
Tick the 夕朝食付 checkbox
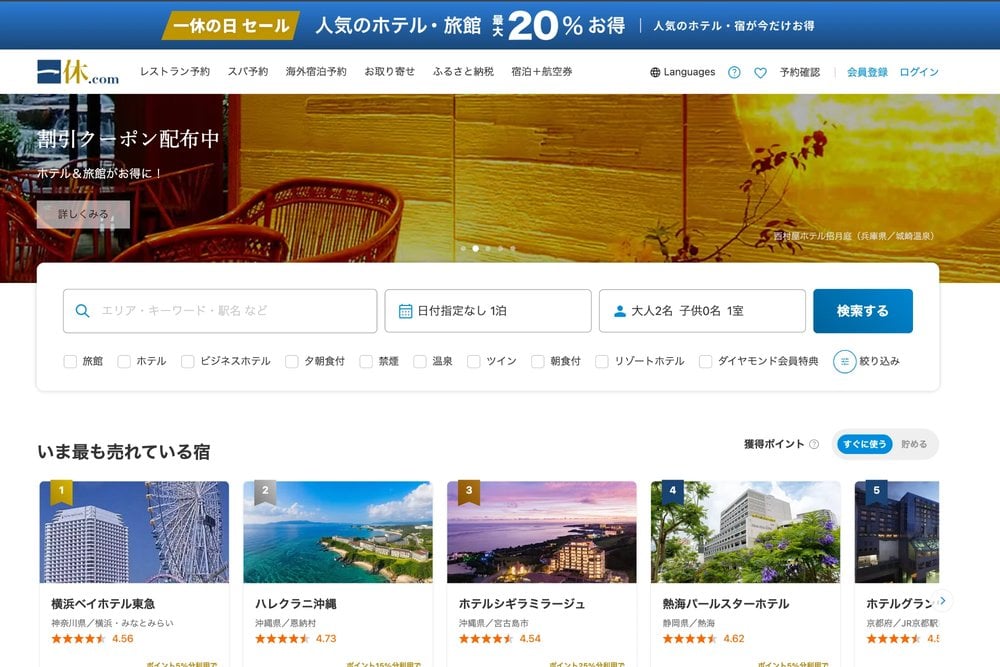pyautogui.click(x=291, y=362)
